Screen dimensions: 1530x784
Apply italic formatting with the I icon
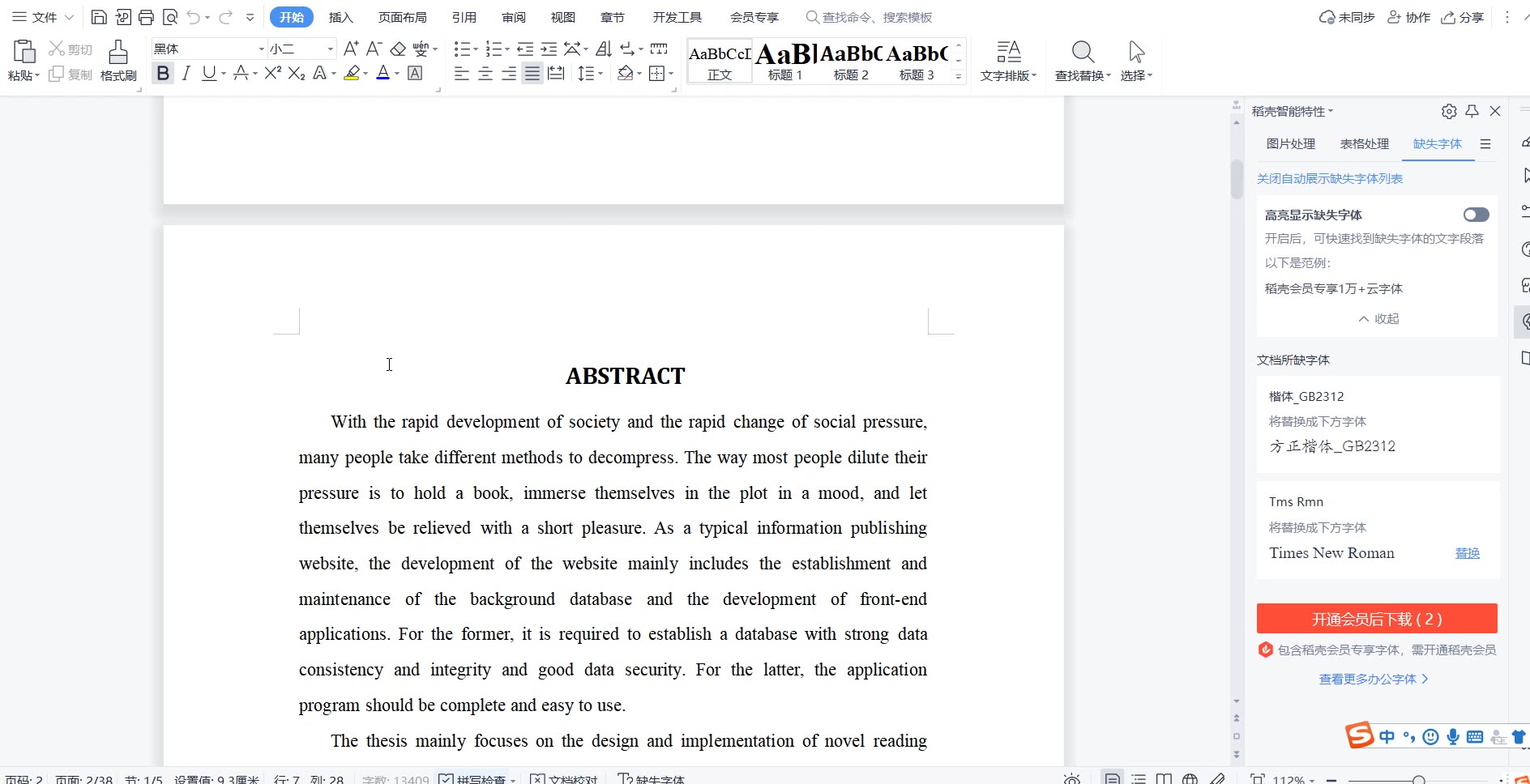186,74
